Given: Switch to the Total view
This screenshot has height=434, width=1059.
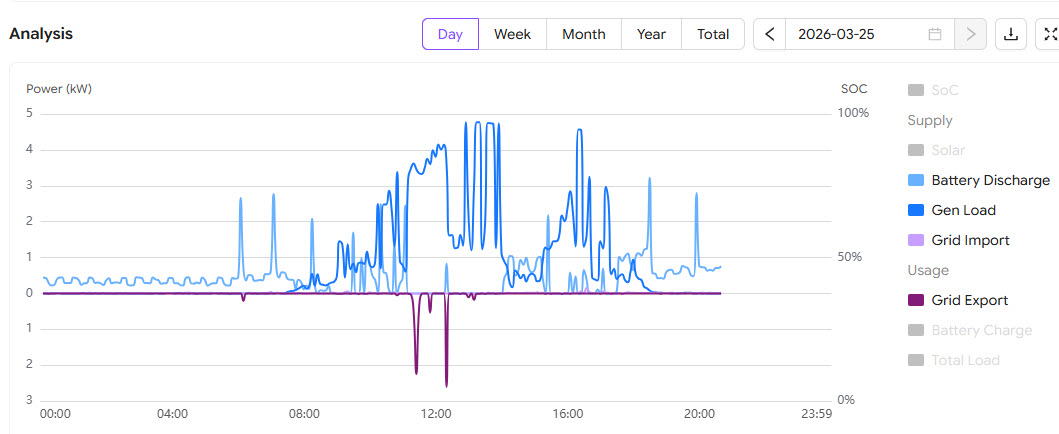Looking at the screenshot, I should pos(713,34).
